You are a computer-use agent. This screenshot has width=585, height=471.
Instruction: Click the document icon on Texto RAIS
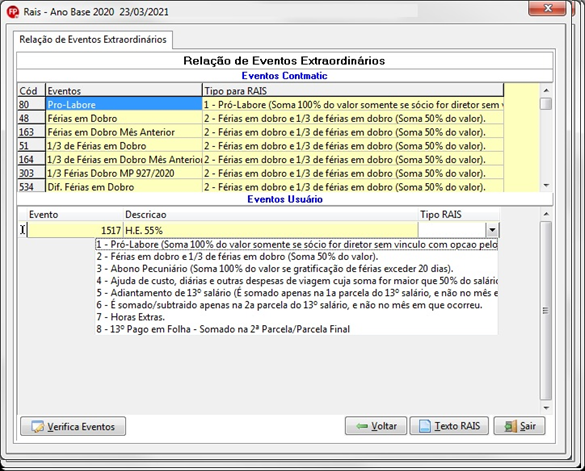coord(425,426)
